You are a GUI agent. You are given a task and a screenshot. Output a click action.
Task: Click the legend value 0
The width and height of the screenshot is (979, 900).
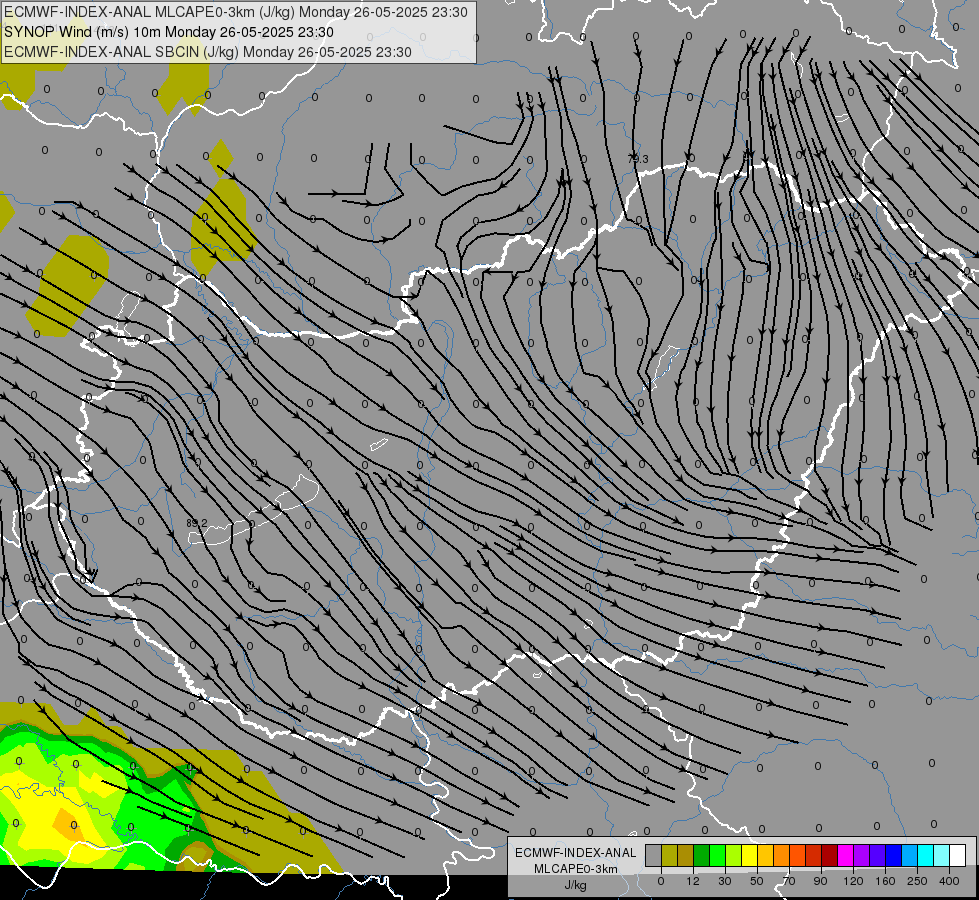[661, 881]
